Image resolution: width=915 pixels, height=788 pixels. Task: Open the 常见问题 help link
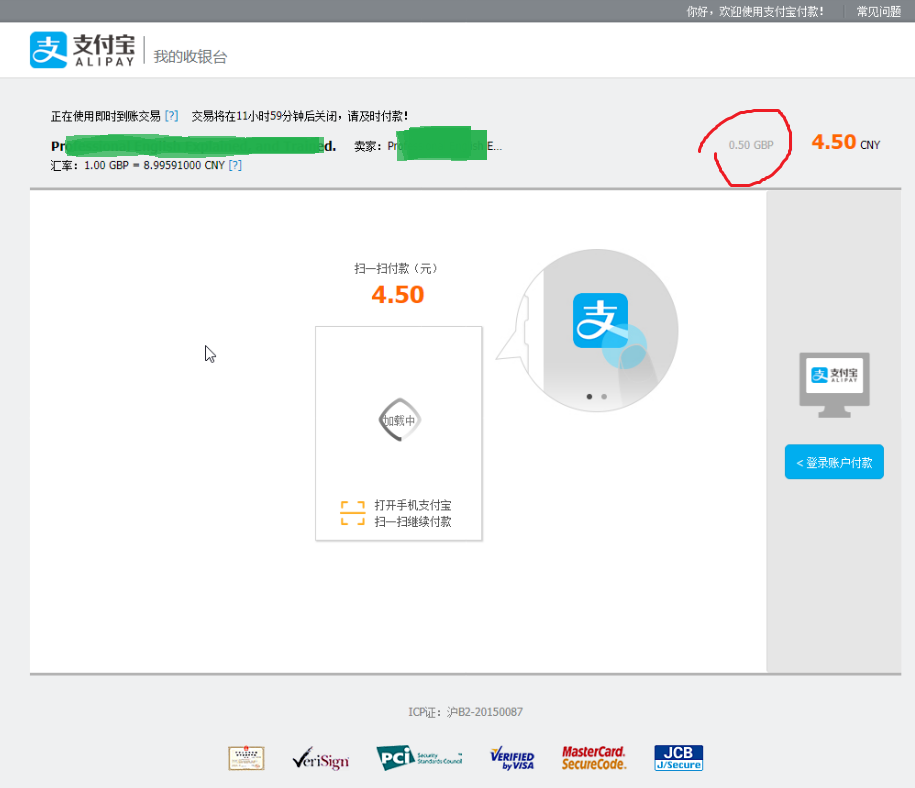878,11
